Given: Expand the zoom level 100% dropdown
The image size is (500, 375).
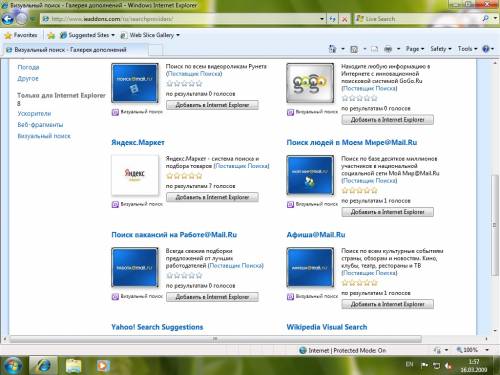Looking at the screenshot, I should pos(487,350).
